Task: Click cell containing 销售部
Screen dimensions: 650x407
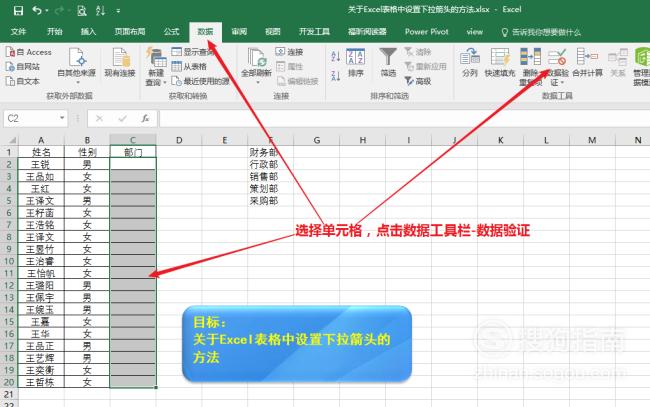Action: pyautogui.click(x=270, y=177)
